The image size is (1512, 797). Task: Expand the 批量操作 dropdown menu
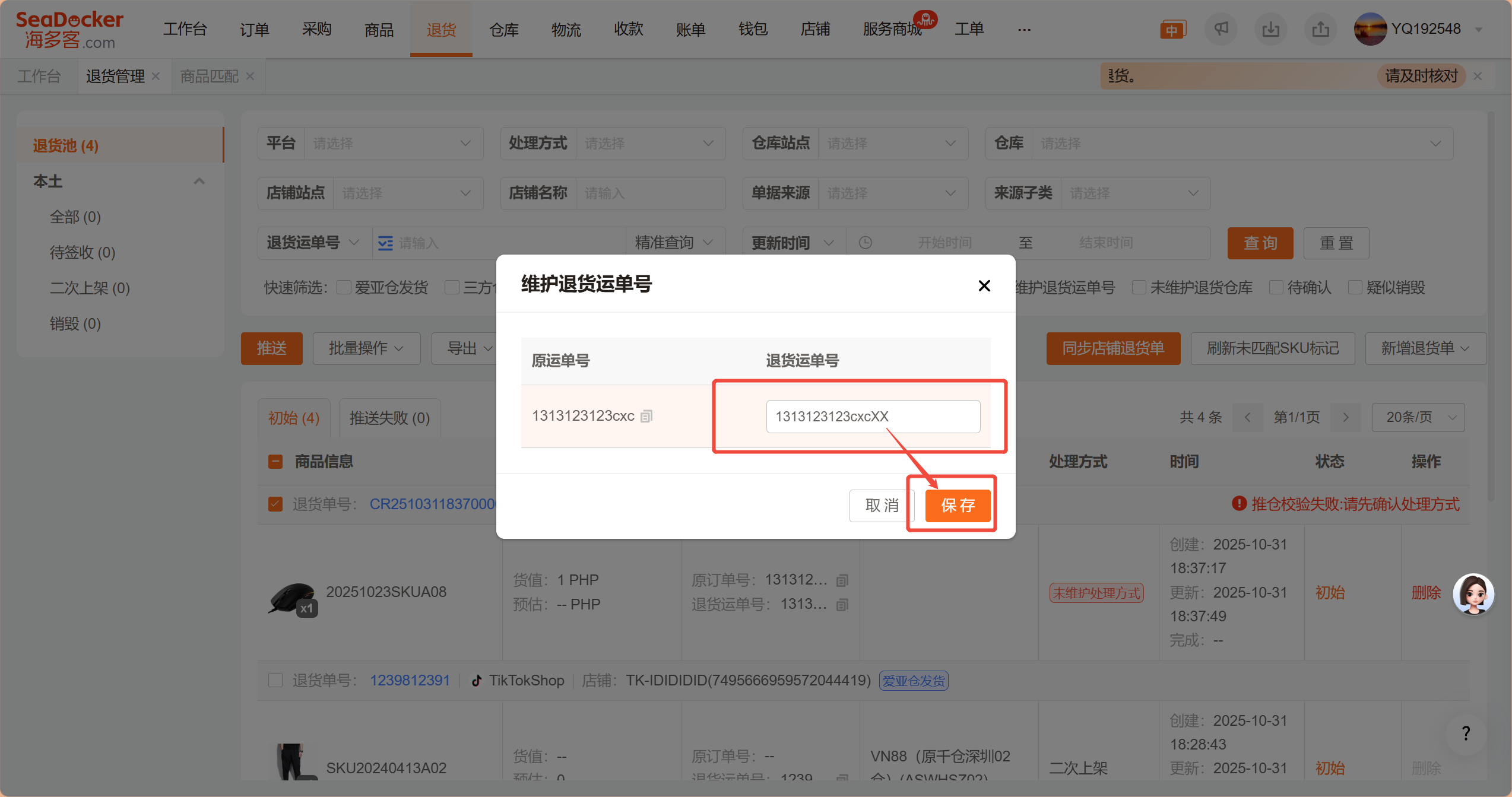coord(366,348)
